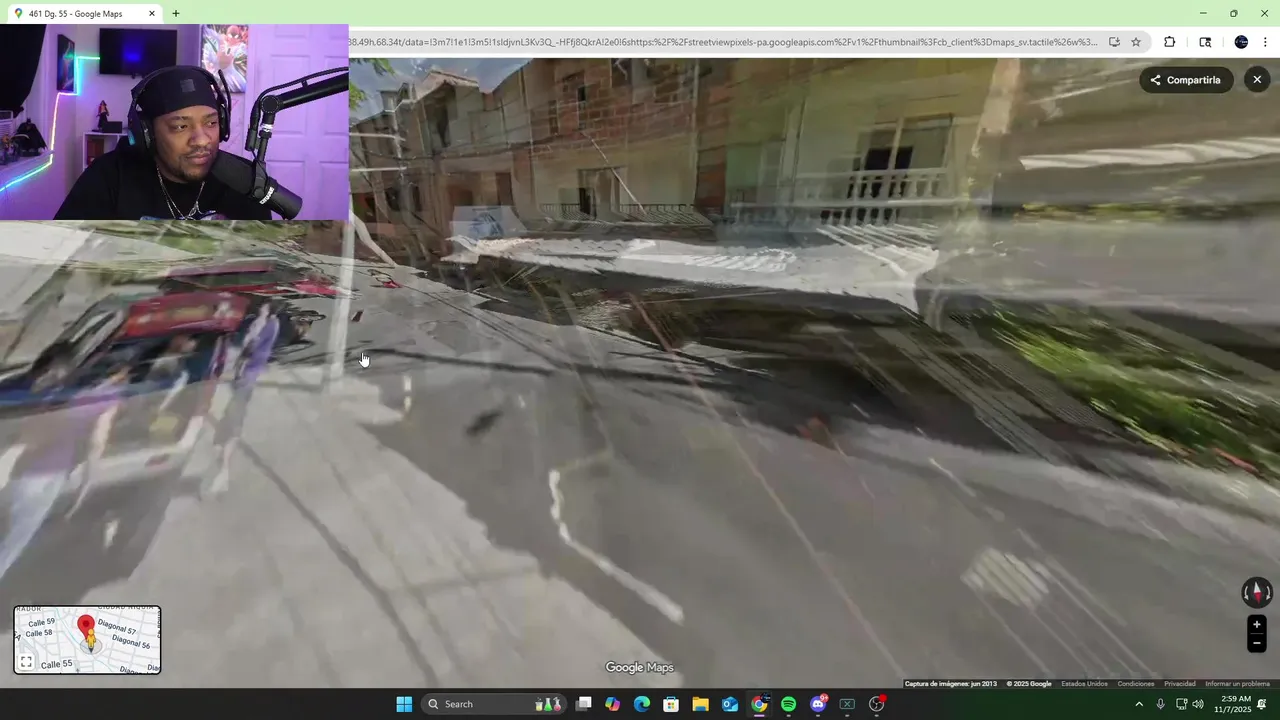This screenshot has height=720, width=1280.
Task: Click Informar un problema link
Action: coord(1238,684)
